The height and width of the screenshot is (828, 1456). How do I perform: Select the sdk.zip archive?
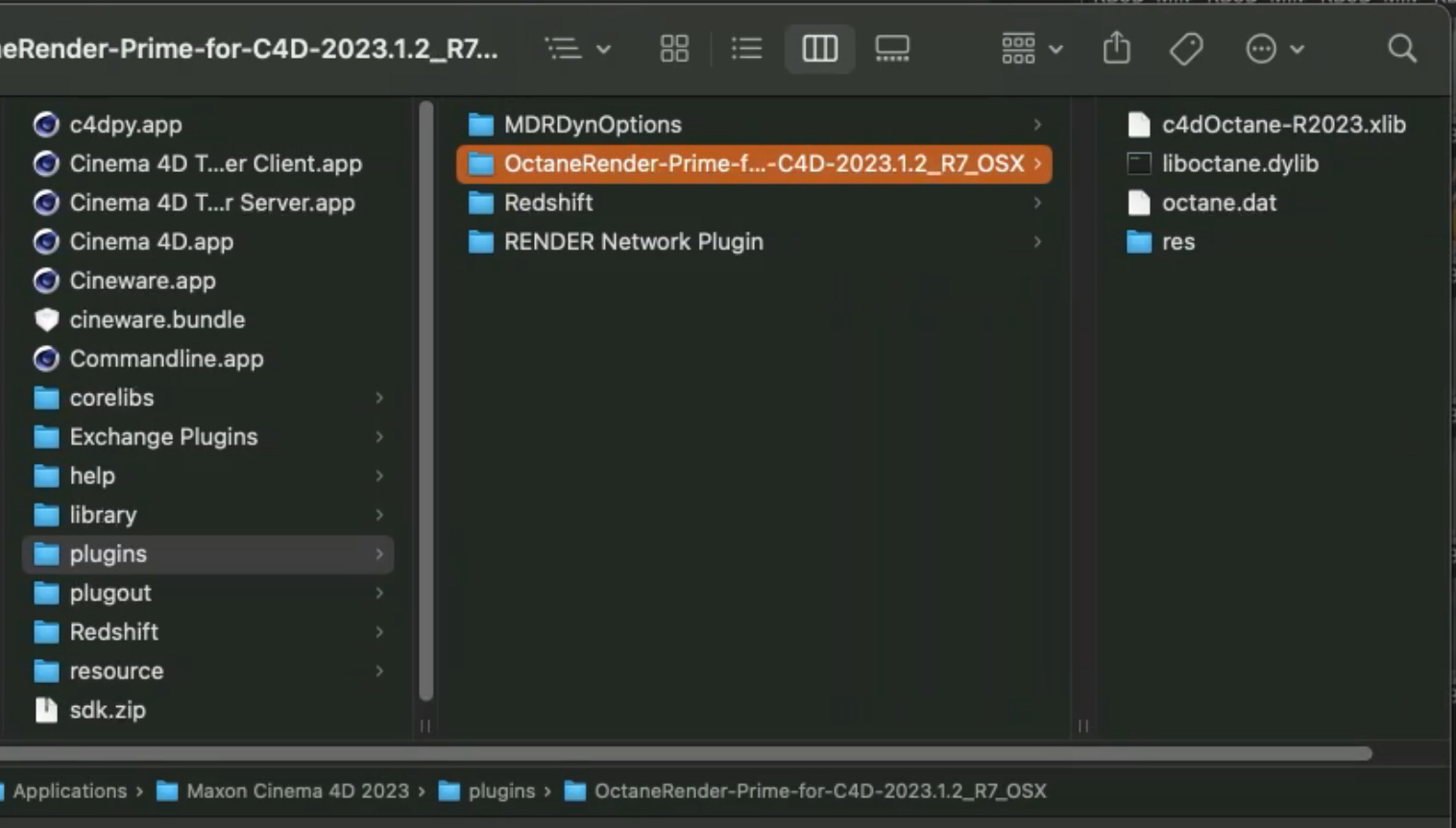coord(208,710)
